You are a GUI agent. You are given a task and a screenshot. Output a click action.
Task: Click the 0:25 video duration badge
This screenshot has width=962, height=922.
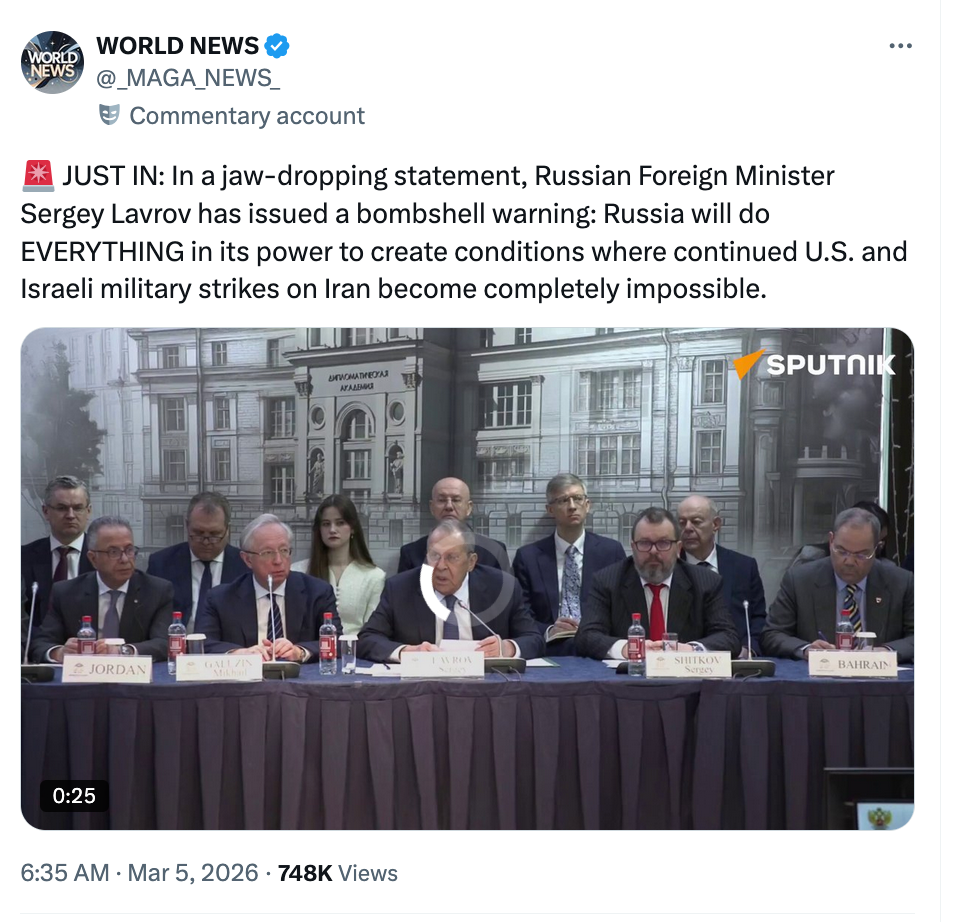coord(74,796)
